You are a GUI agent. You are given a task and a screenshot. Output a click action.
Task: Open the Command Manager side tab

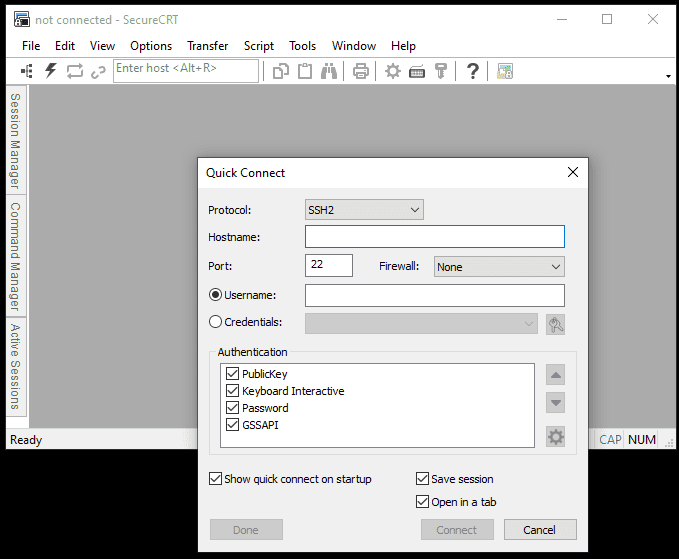coord(16,256)
